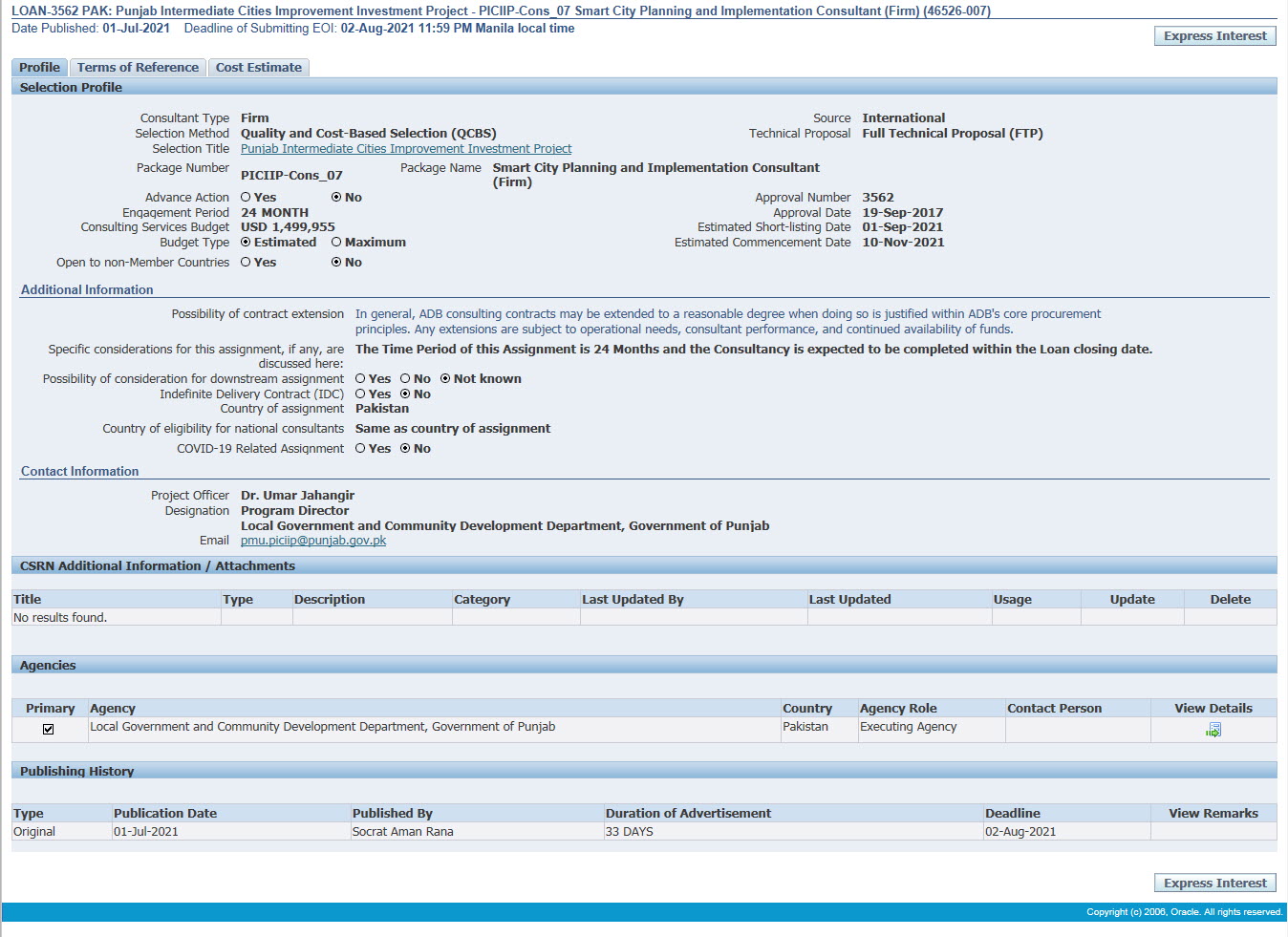Click the LOAN-3562 PAK page title
Viewport: 1288px width, 937px height.
(x=501, y=11)
